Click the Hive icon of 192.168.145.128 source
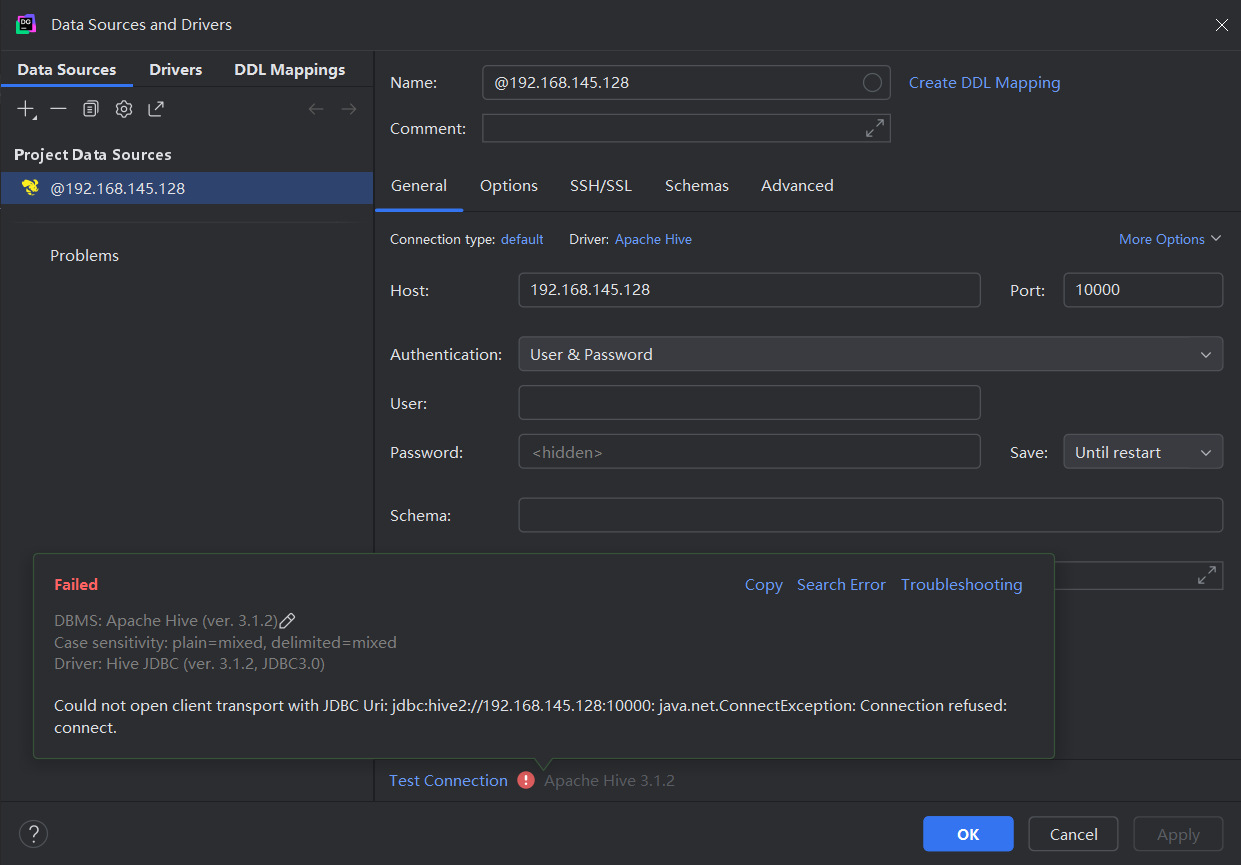1241x865 pixels. pos(30,188)
